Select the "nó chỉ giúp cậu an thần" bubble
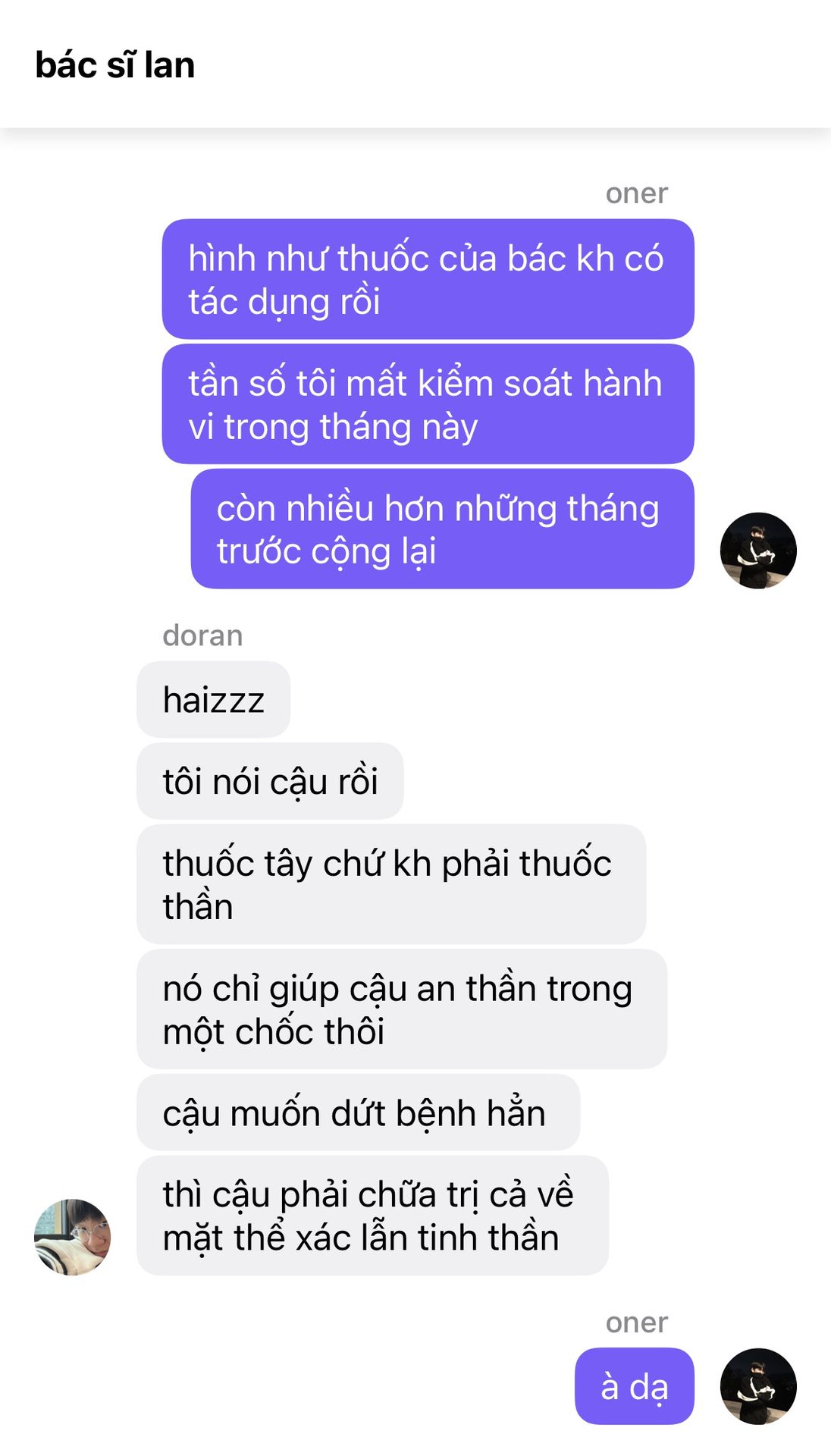The width and height of the screenshot is (831, 1456). pos(402,1009)
